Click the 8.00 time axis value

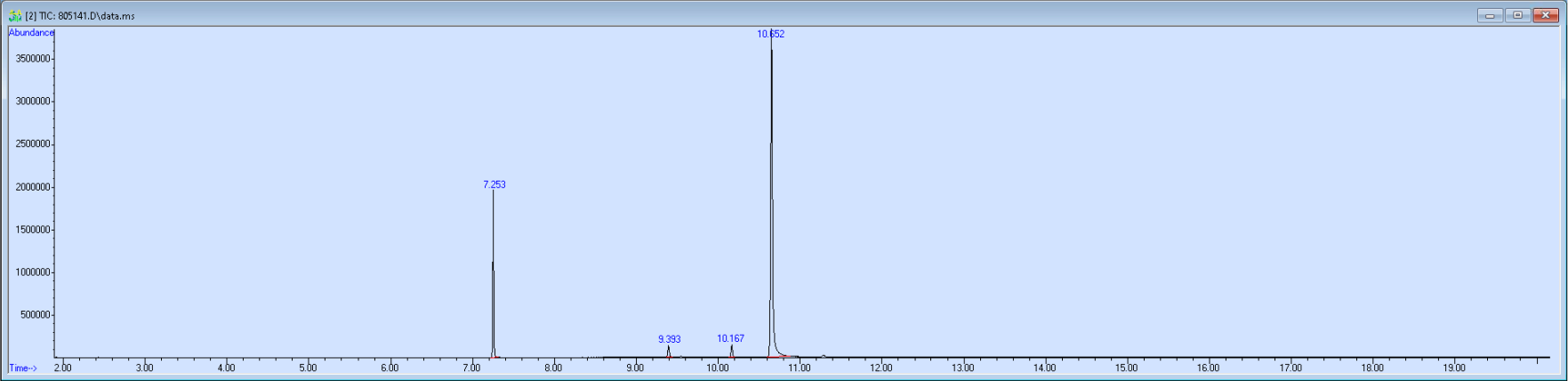tap(553, 368)
